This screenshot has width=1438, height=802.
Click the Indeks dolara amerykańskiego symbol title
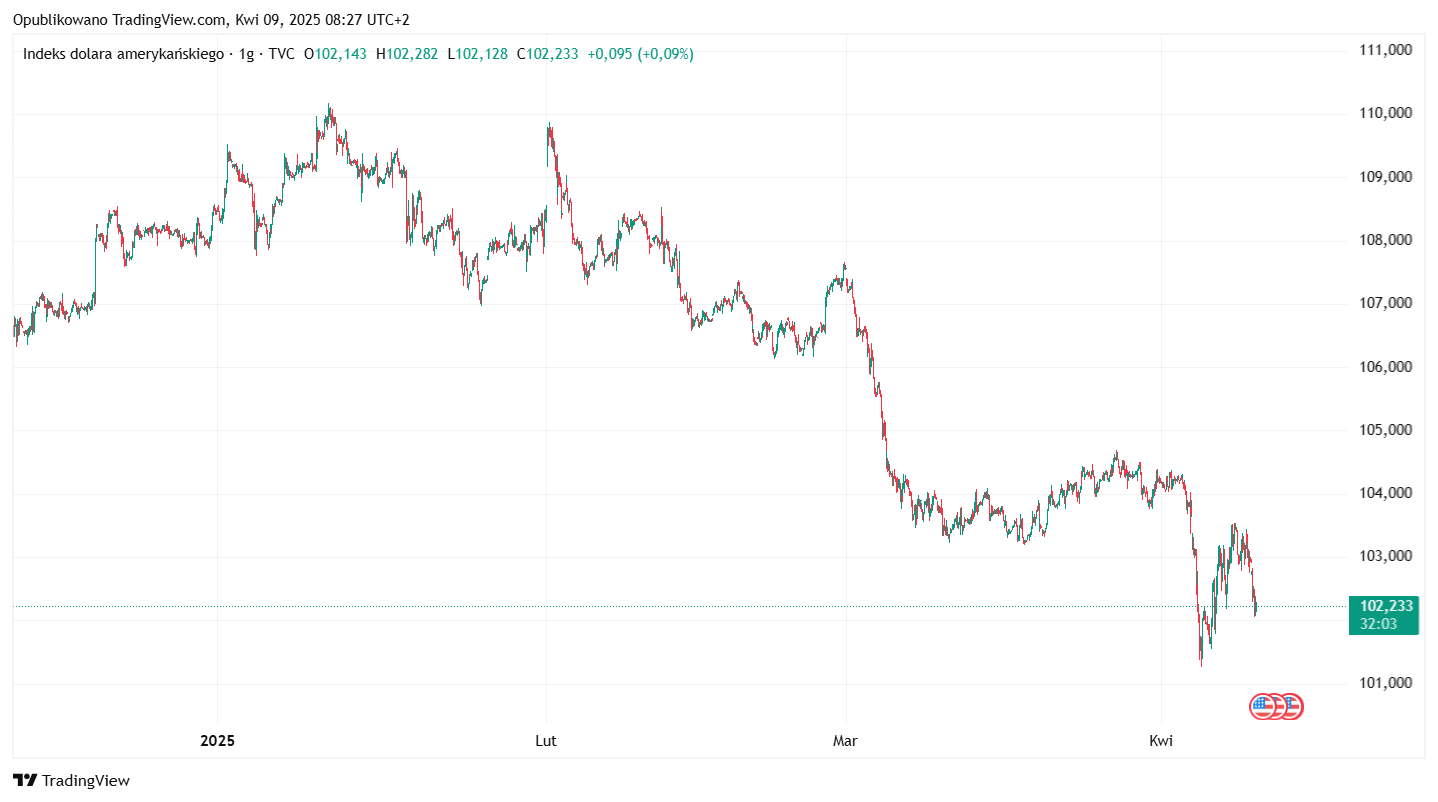coord(123,54)
